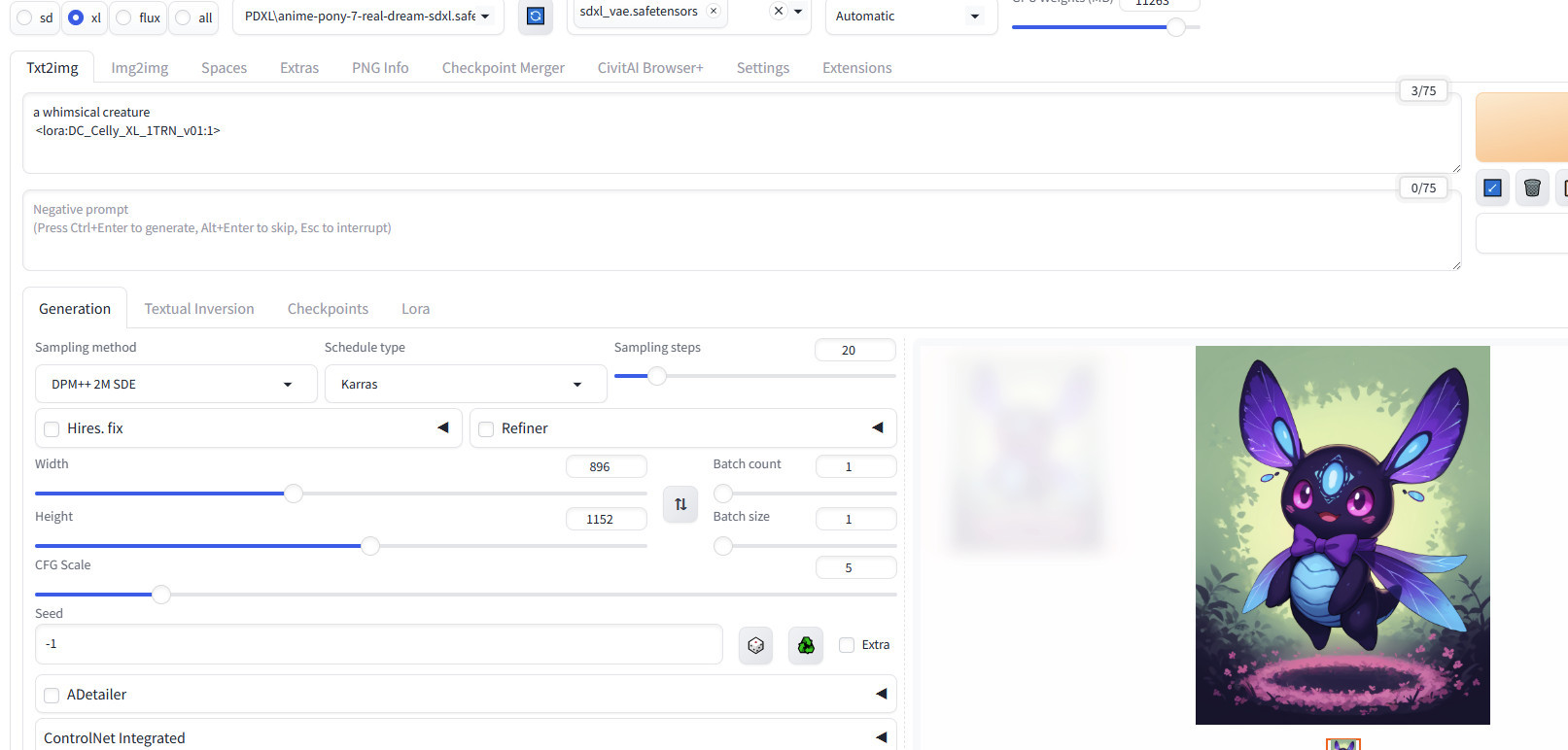Open the Extras tab
Screen dimensions: 1568x750
click(299, 68)
